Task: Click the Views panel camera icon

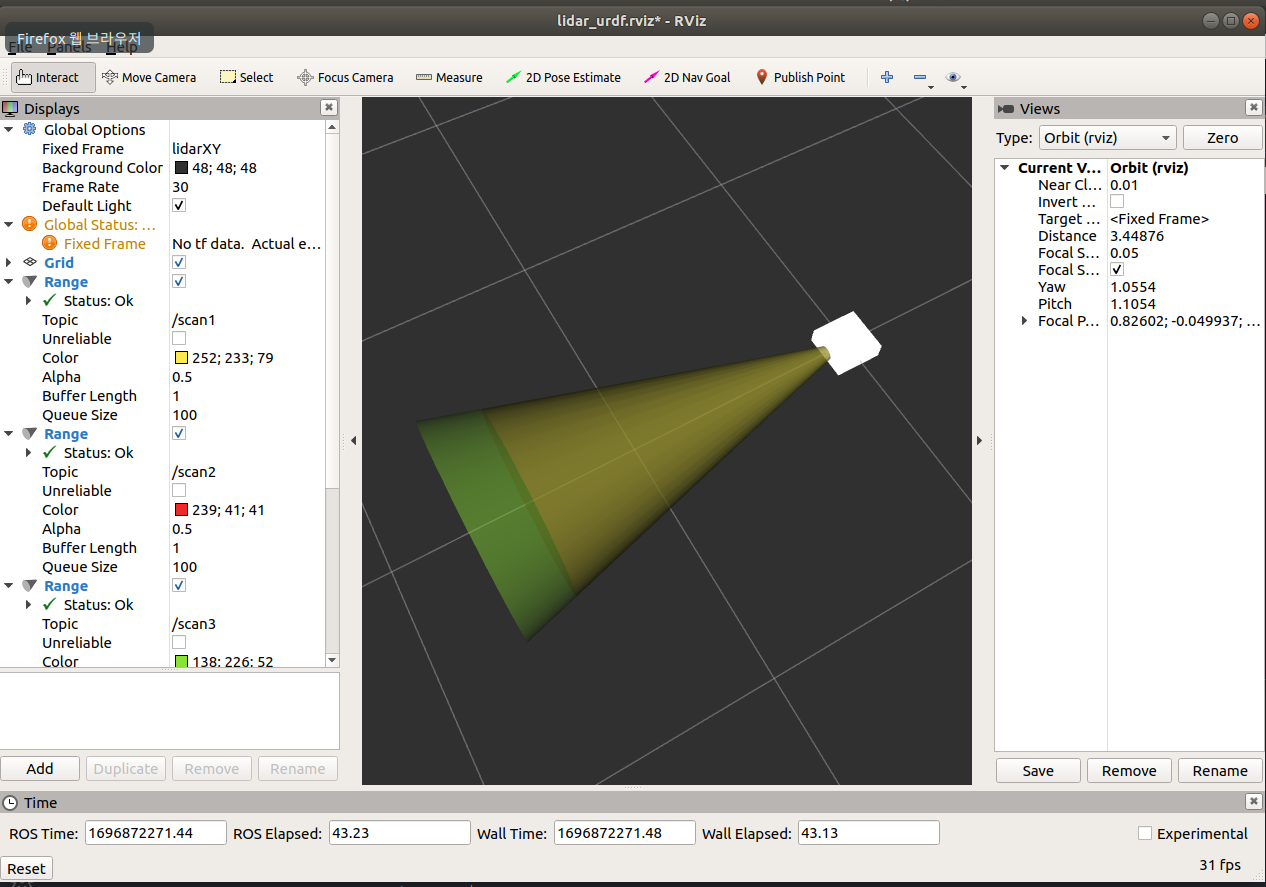Action: (x=1006, y=108)
